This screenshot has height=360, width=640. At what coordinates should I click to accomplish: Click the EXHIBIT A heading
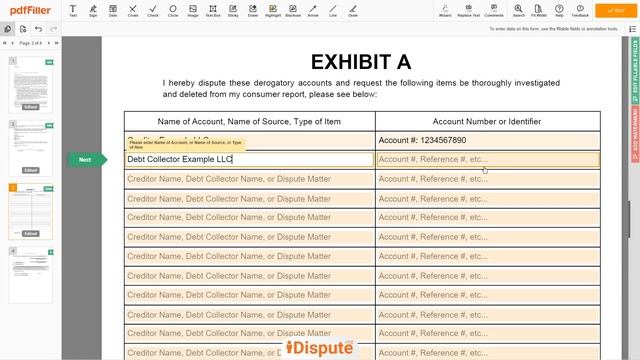(361, 62)
